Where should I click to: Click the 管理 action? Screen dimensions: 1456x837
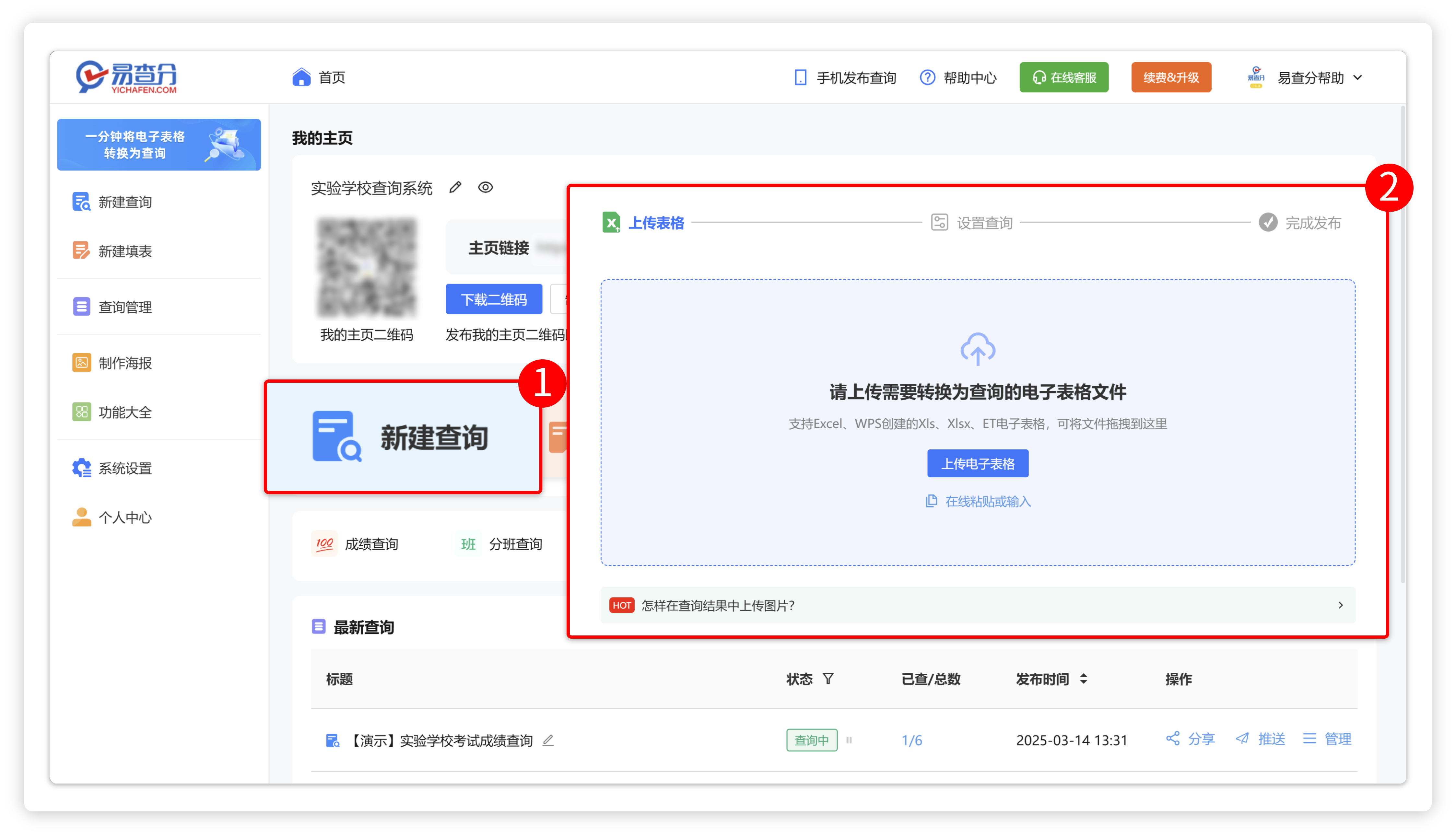pyautogui.click(x=1327, y=739)
